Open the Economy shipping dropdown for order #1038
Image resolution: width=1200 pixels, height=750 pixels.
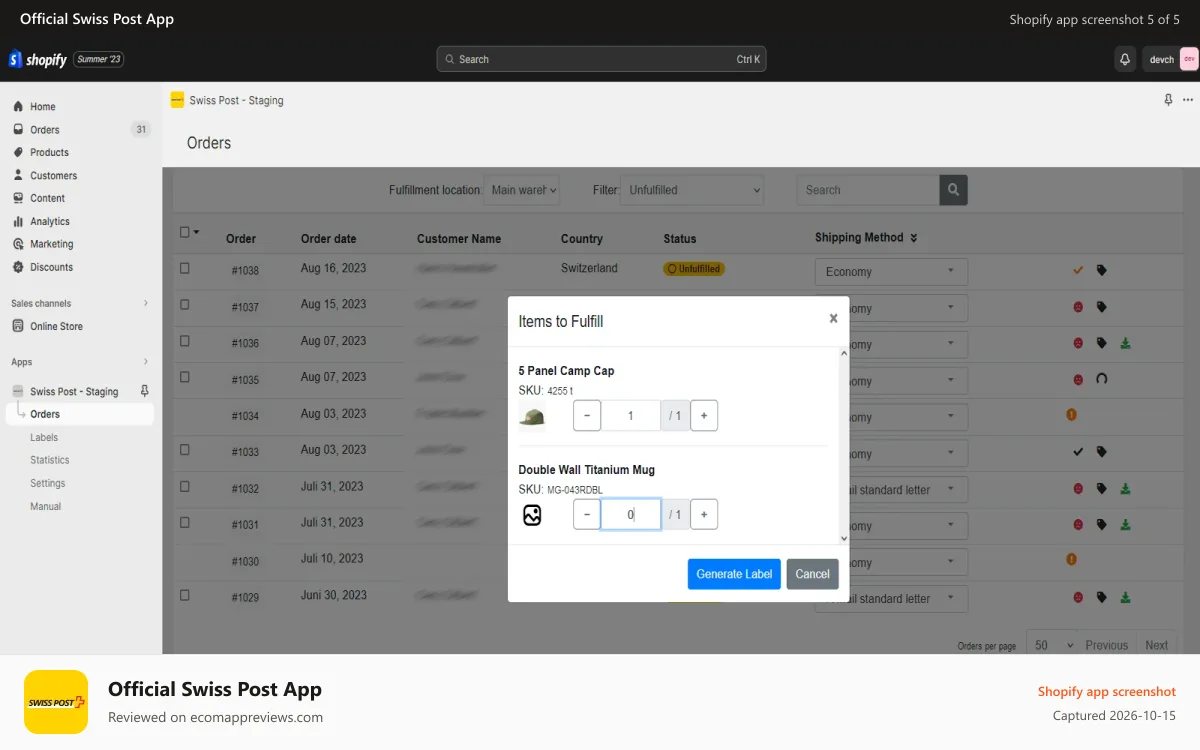click(x=891, y=272)
